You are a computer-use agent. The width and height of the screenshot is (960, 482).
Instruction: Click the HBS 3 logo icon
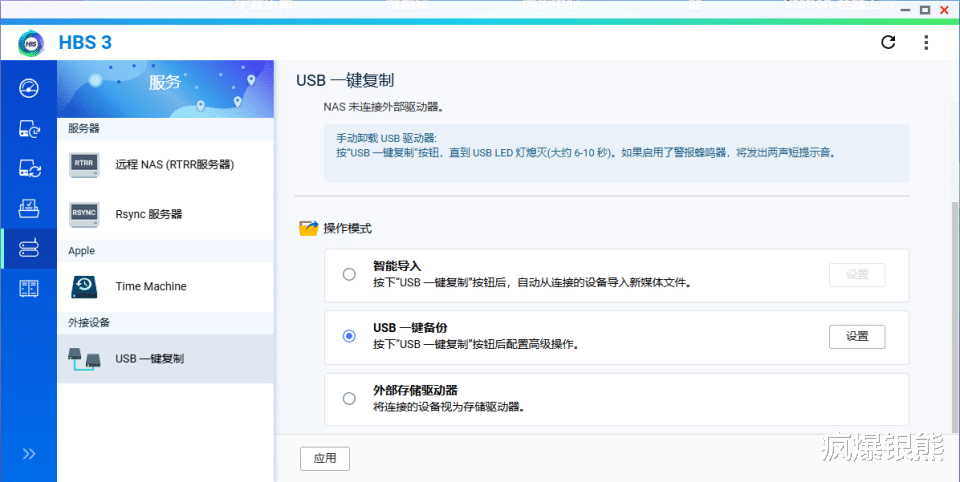pos(31,42)
